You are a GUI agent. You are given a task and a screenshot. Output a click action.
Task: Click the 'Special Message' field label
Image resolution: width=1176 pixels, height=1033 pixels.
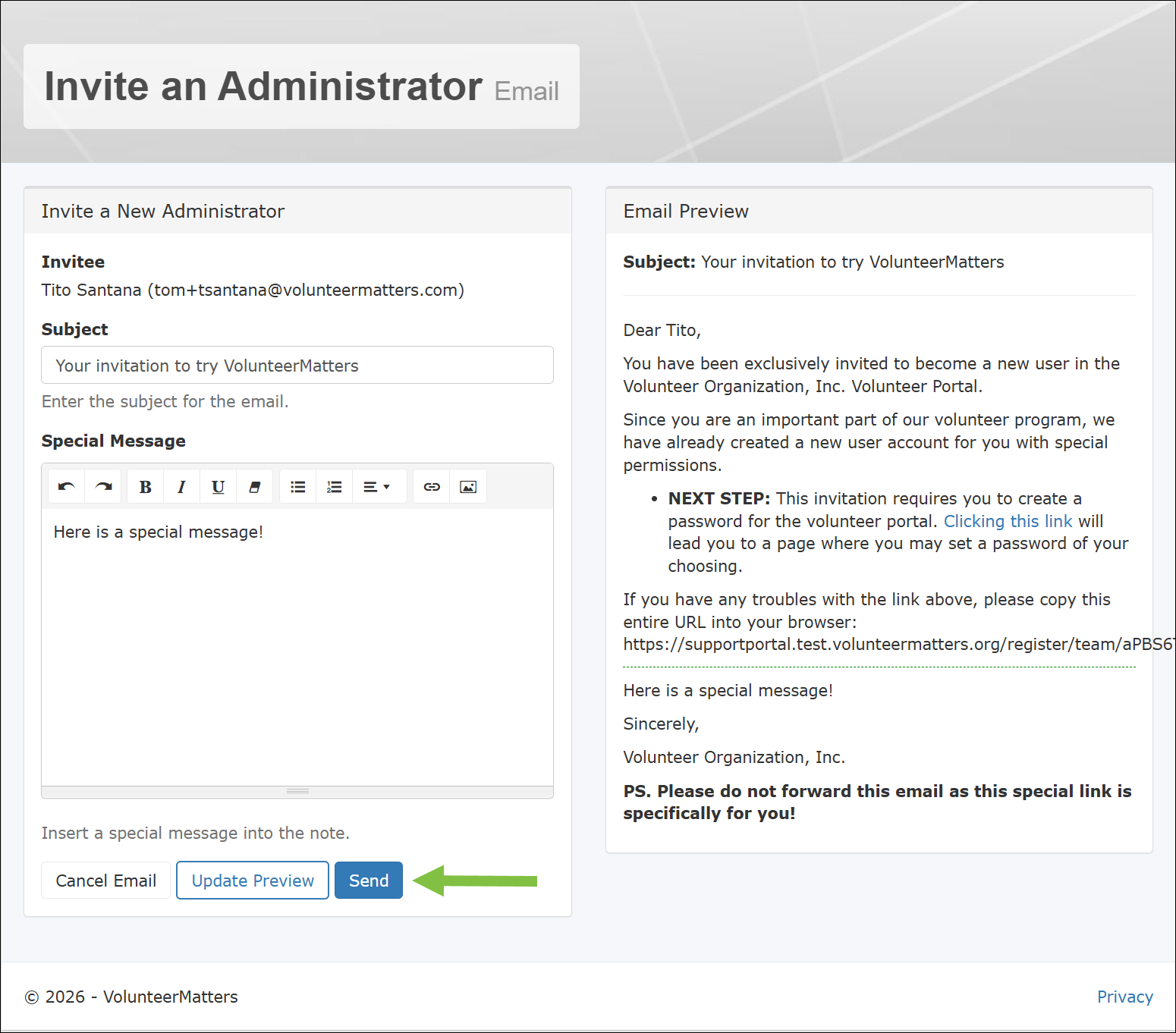pos(114,441)
